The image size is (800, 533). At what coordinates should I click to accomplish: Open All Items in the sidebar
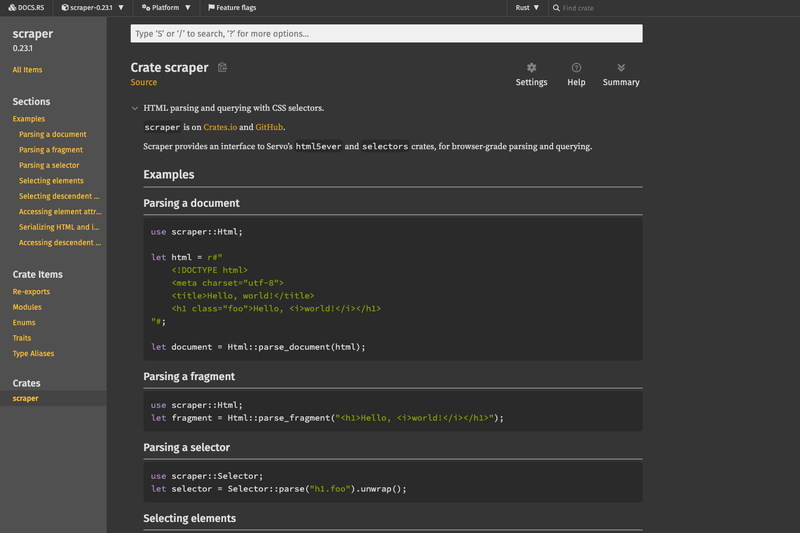[x=28, y=70]
